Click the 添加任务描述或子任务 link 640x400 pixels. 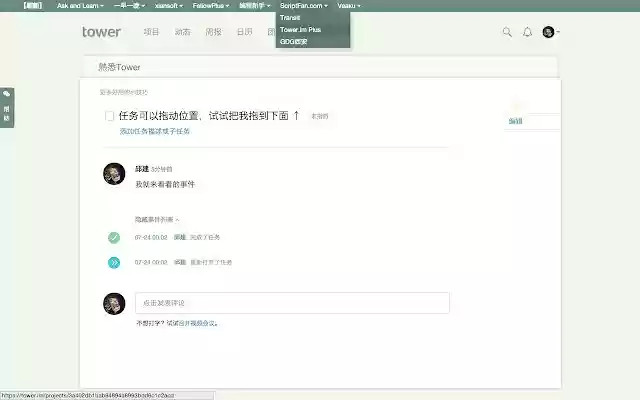click(x=155, y=131)
